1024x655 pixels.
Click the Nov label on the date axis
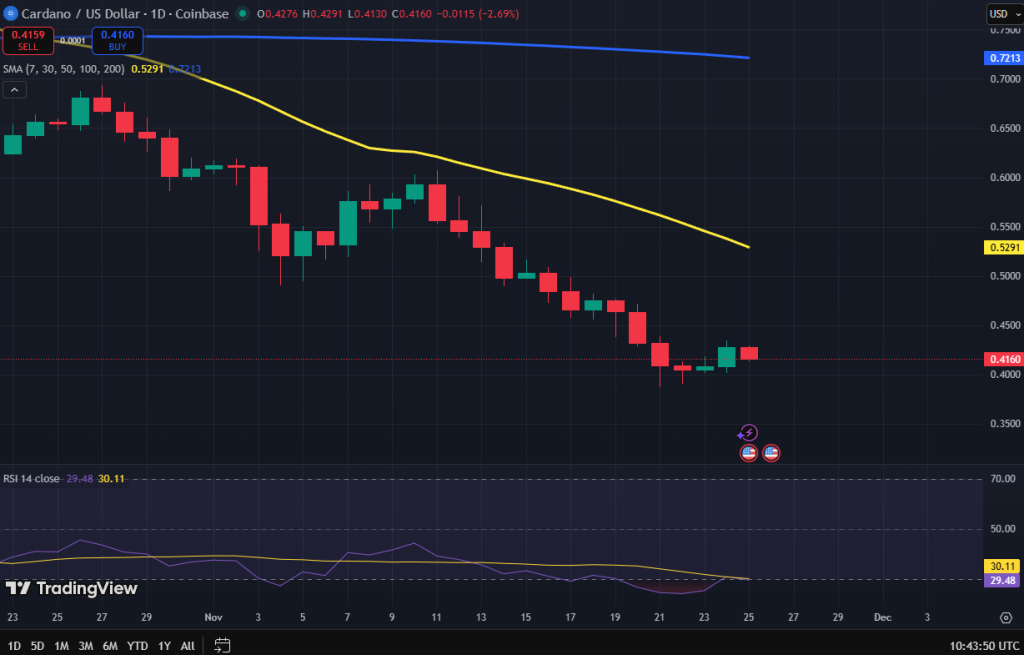(214, 617)
